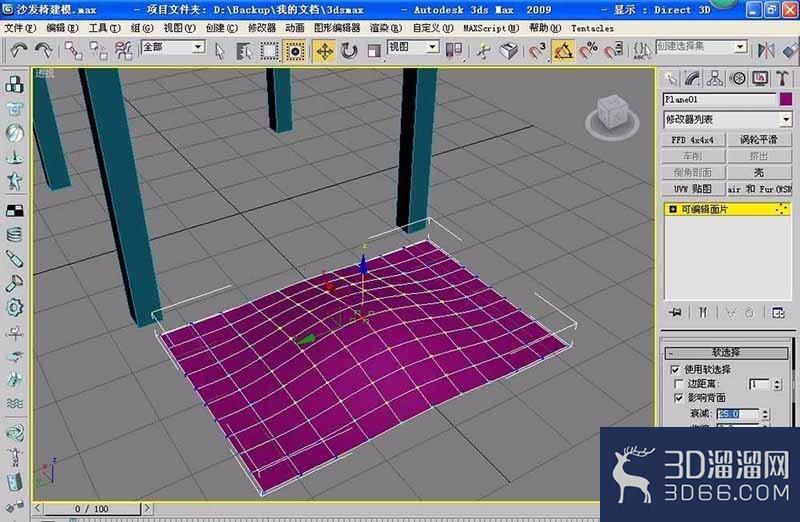The height and width of the screenshot is (522, 800).
Task: Collapse the 软选择 rollout header
Action: tap(726, 352)
